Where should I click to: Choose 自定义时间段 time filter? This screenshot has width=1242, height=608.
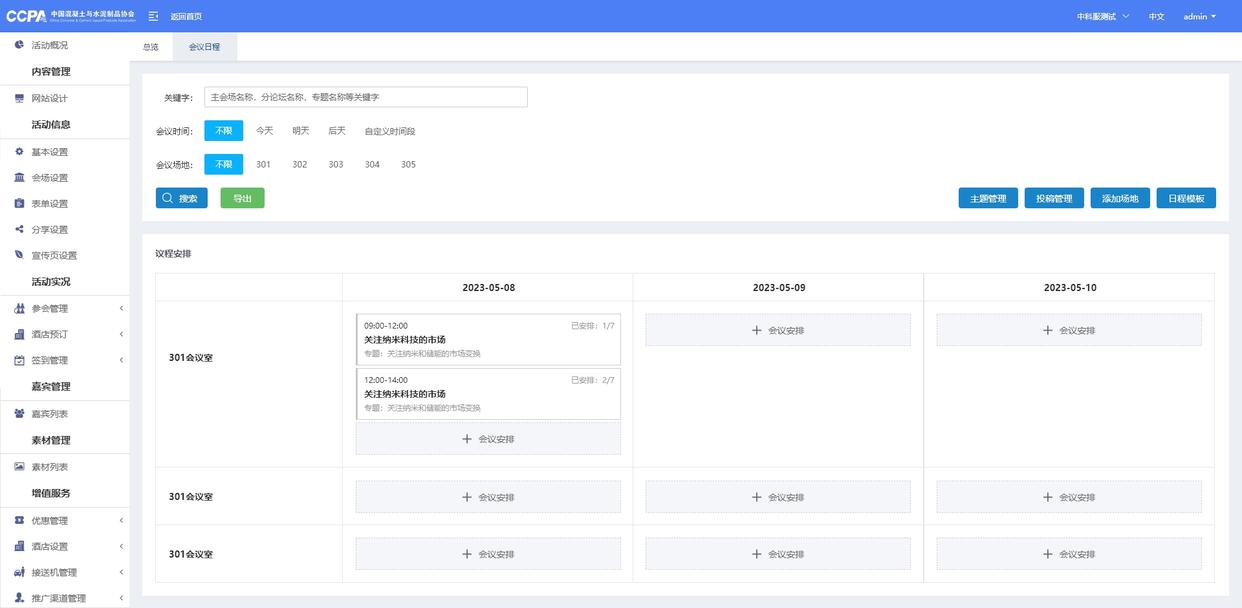(389, 131)
